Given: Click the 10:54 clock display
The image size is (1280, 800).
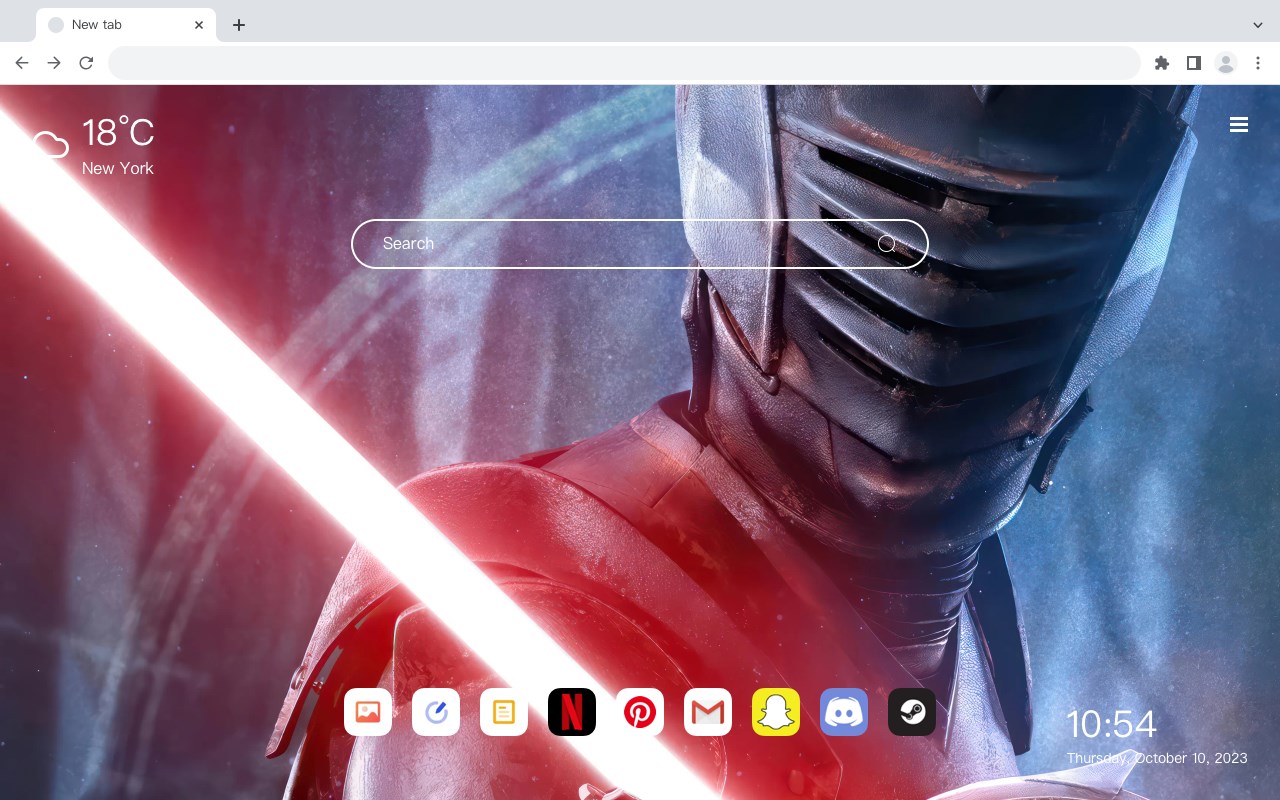Looking at the screenshot, I should coord(1111,724).
